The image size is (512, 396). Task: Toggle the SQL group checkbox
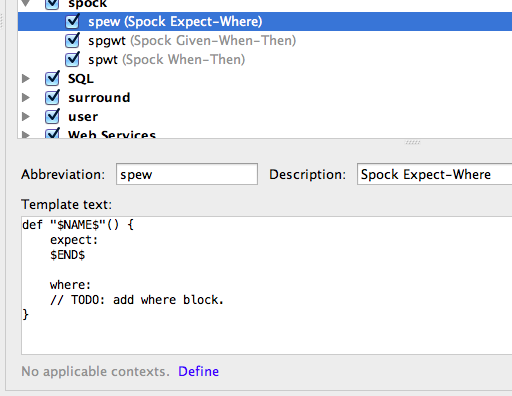[x=52, y=79]
